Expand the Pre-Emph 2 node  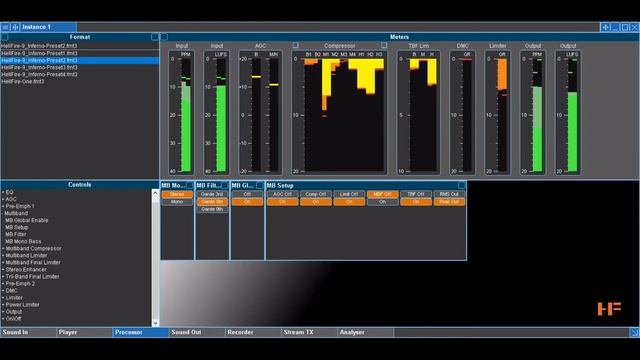[x=3, y=284]
